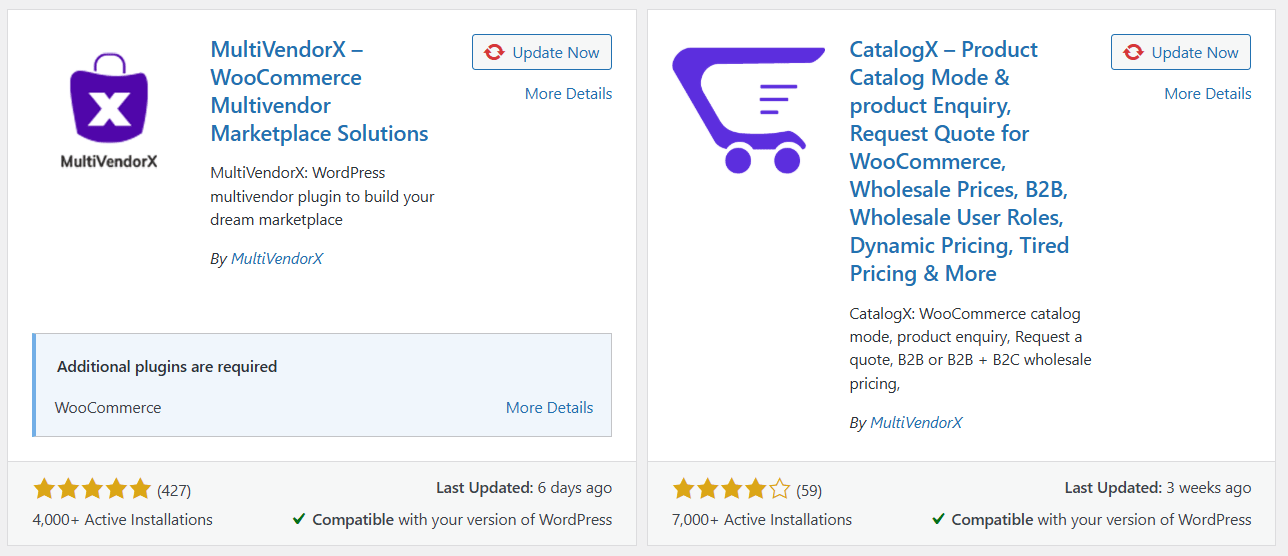Click the (427) ratings count

(x=174, y=490)
